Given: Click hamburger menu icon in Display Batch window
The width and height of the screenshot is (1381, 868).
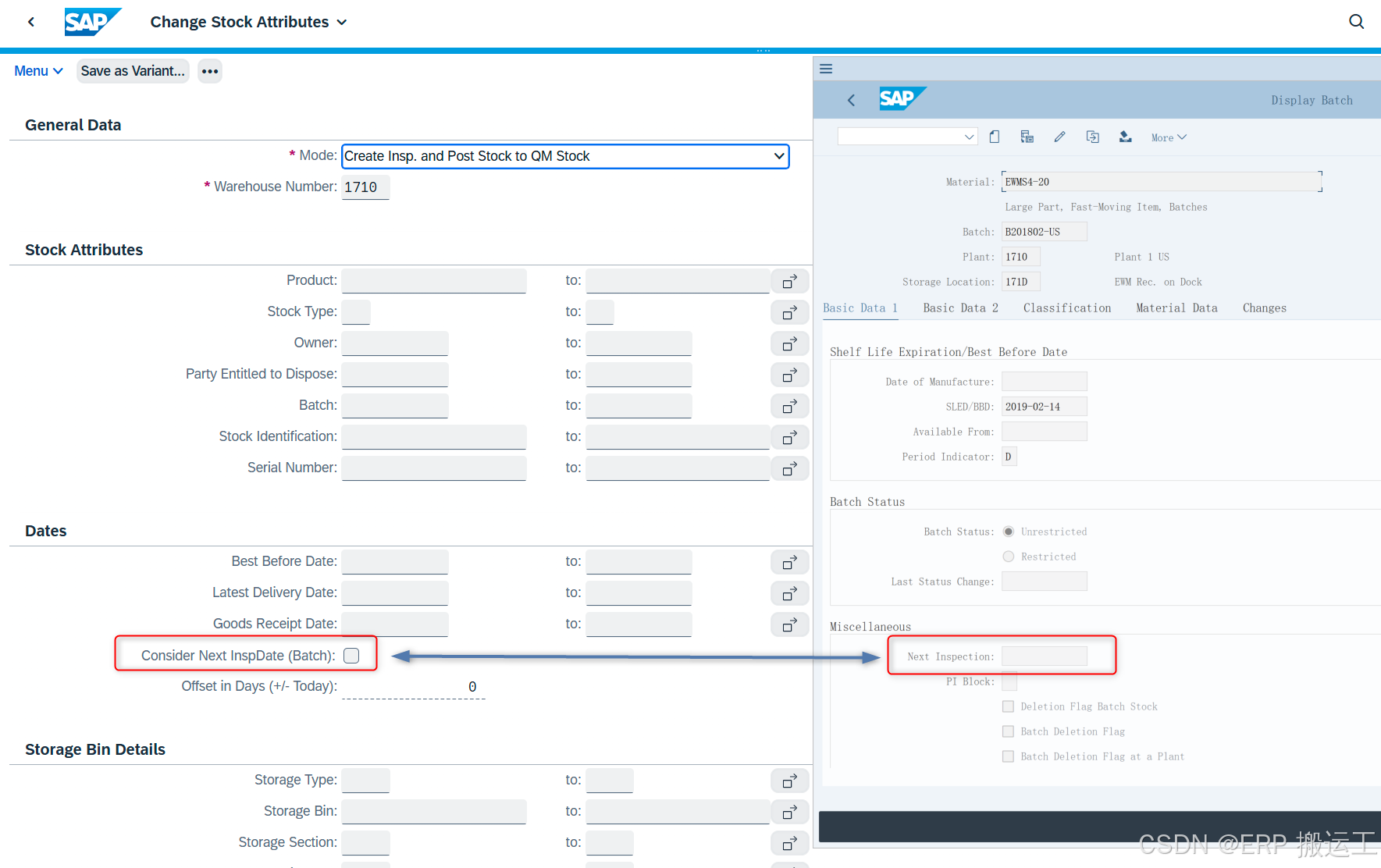Looking at the screenshot, I should 826,69.
